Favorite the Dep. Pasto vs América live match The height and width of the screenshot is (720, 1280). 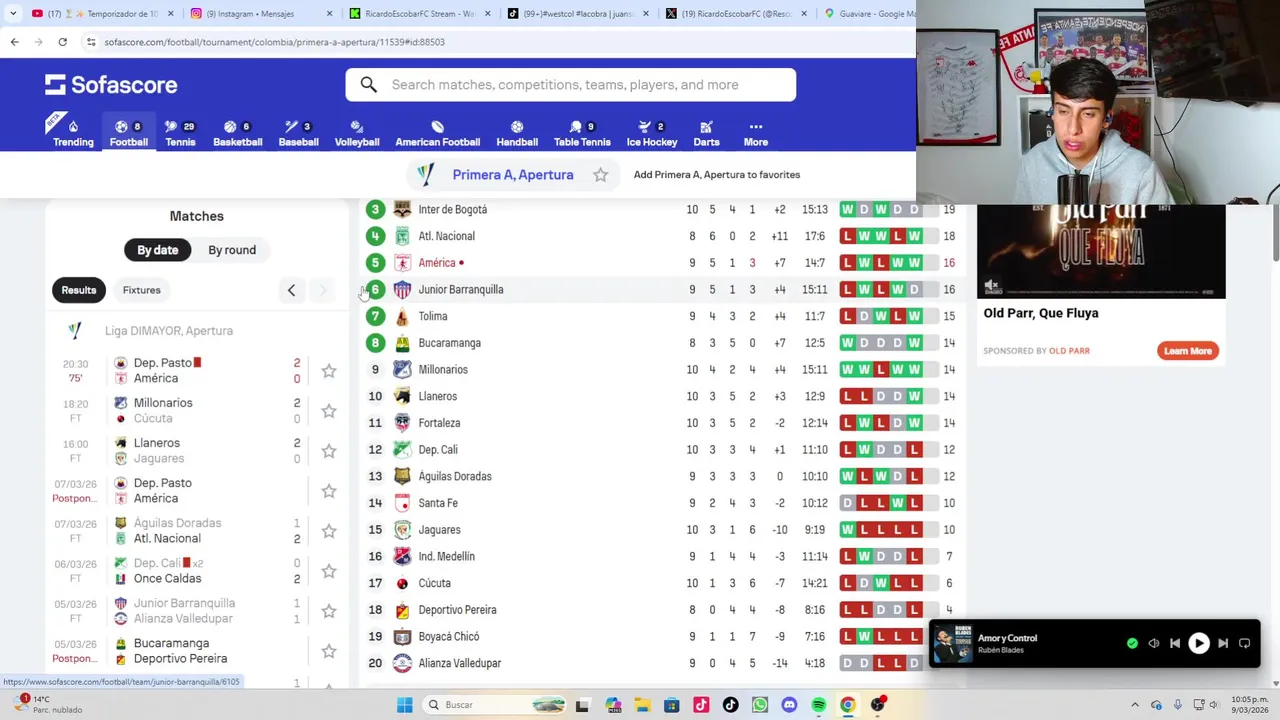[328, 371]
